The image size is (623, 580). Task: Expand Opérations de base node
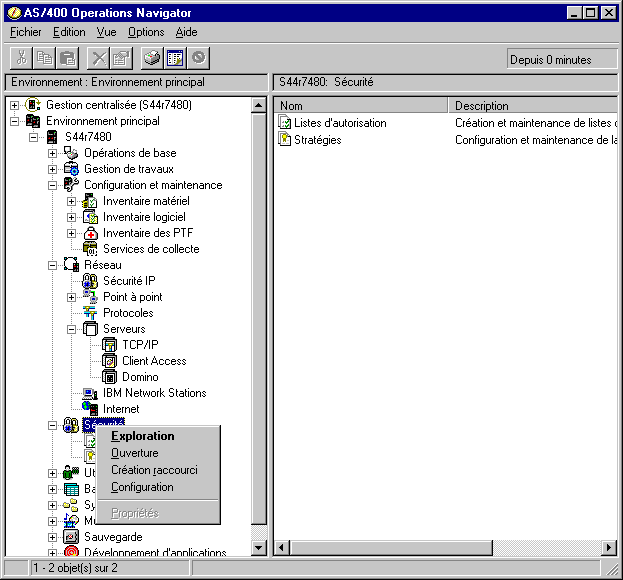point(52,153)
